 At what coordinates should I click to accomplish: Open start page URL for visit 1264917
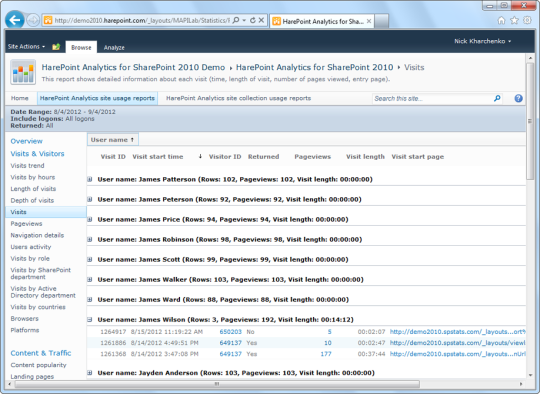point(457,332)
